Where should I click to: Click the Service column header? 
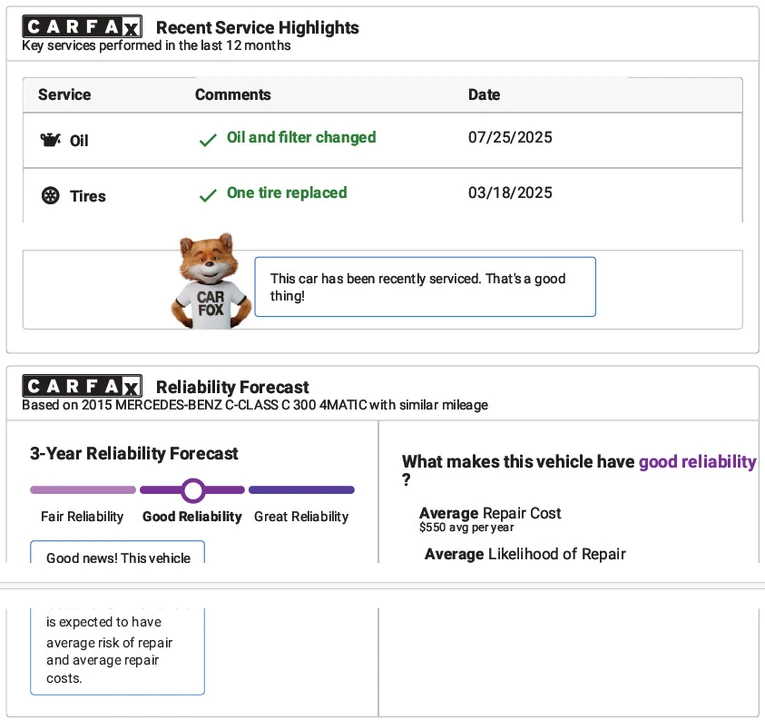(64, 94)
